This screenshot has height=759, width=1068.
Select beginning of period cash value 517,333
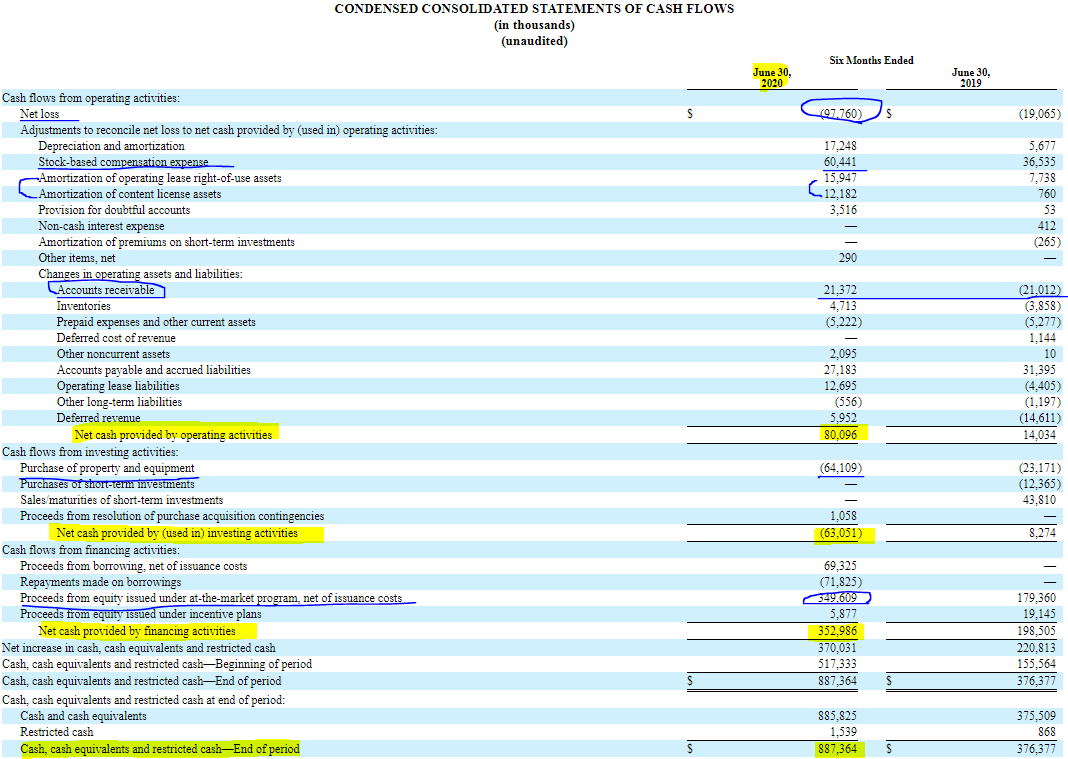tap(837, 664)
